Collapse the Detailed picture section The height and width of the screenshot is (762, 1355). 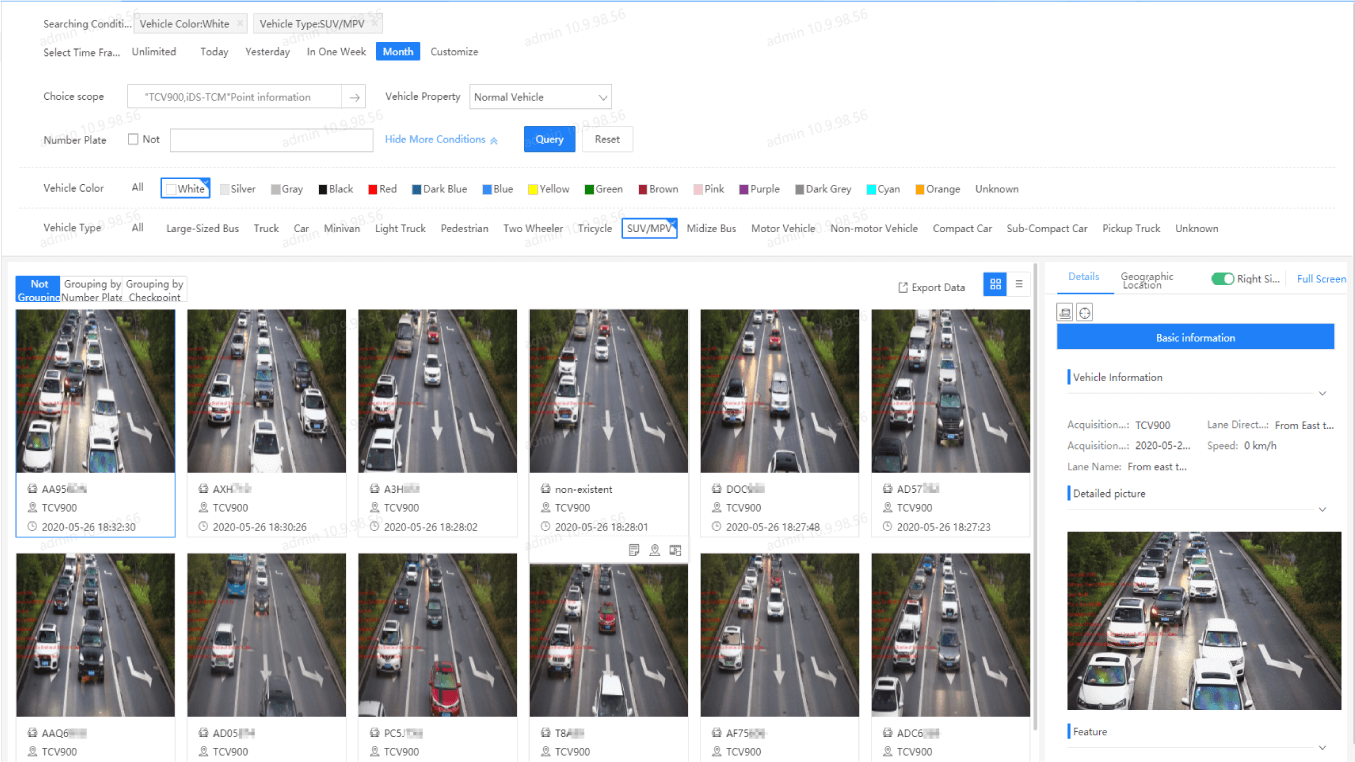[x=1322, y=509]
